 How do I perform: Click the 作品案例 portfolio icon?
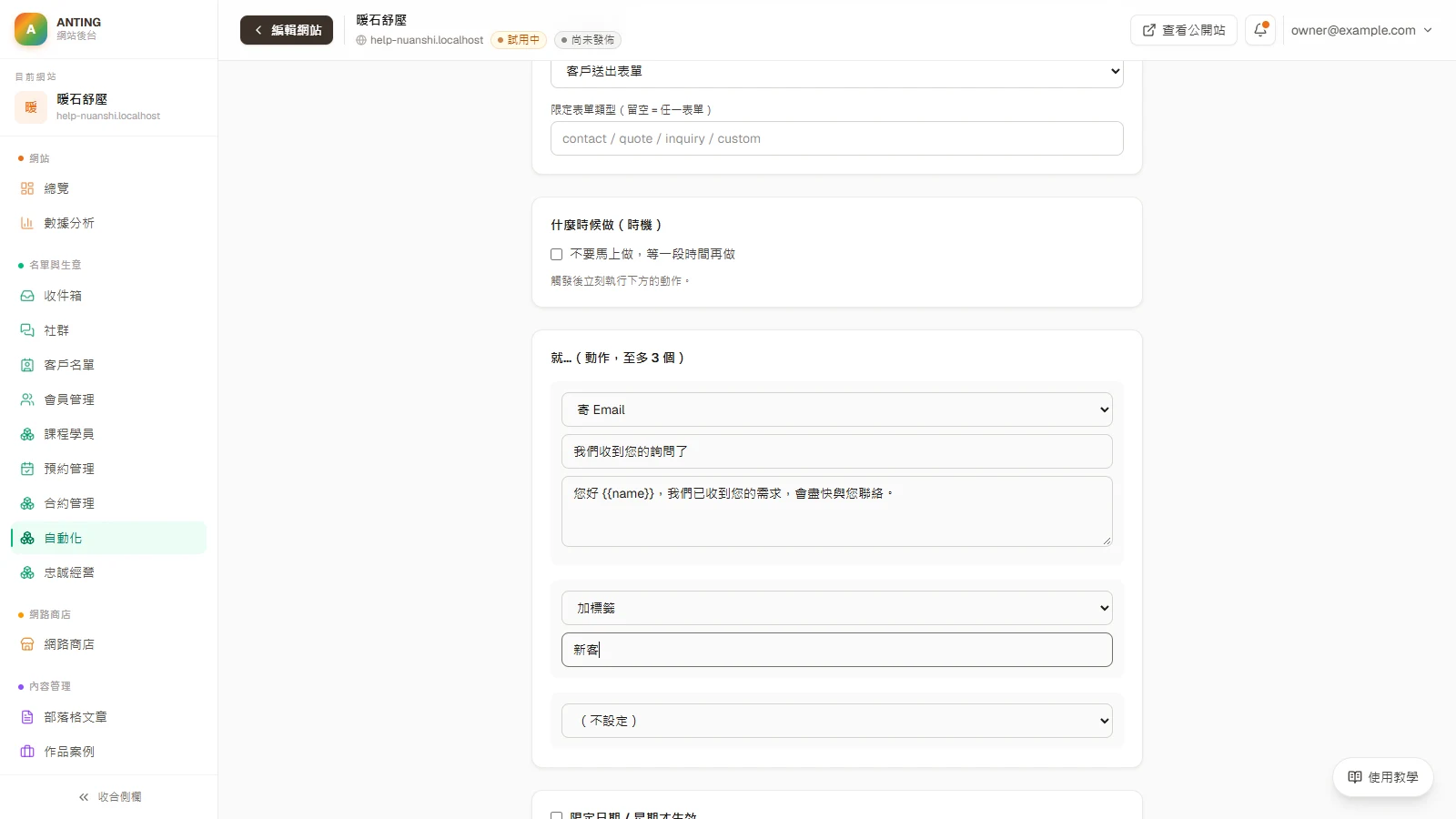click(27, 752)
